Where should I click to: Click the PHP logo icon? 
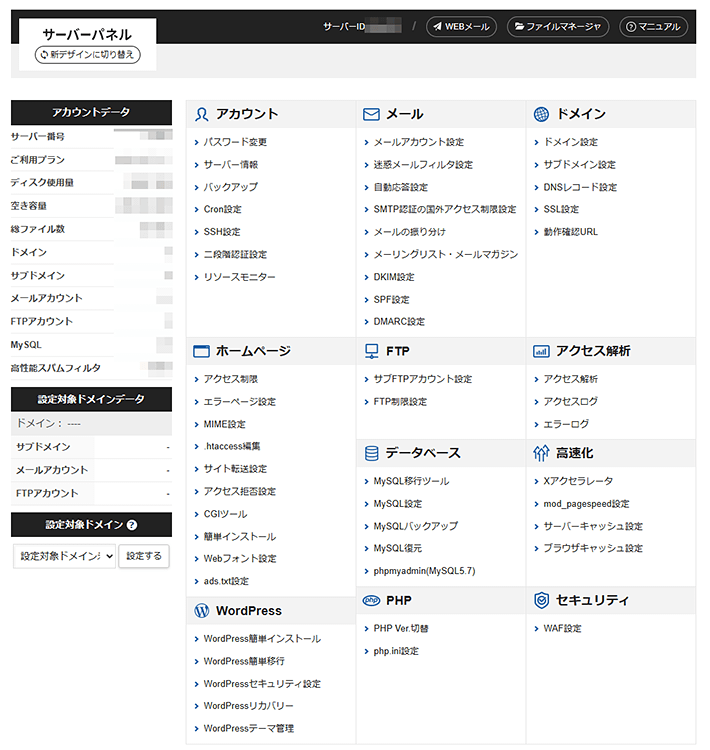pyautogui.click(x=371, y=600)
